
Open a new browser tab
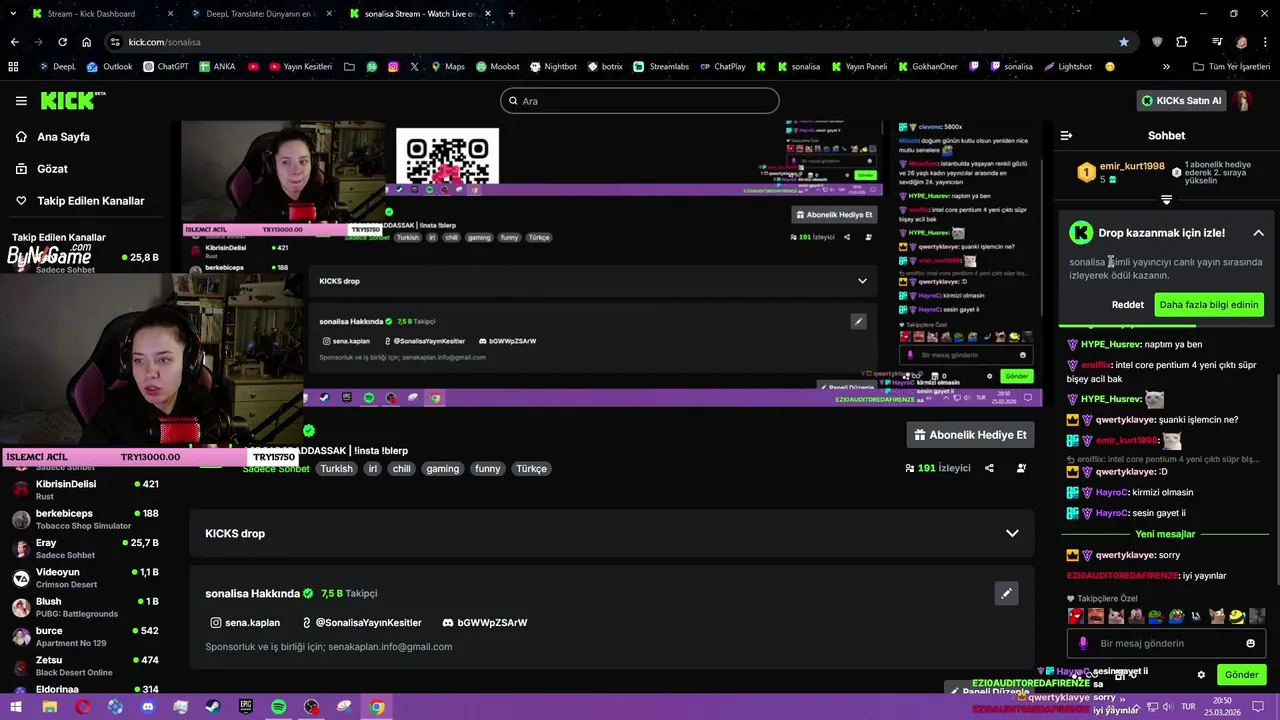(511, 14)
